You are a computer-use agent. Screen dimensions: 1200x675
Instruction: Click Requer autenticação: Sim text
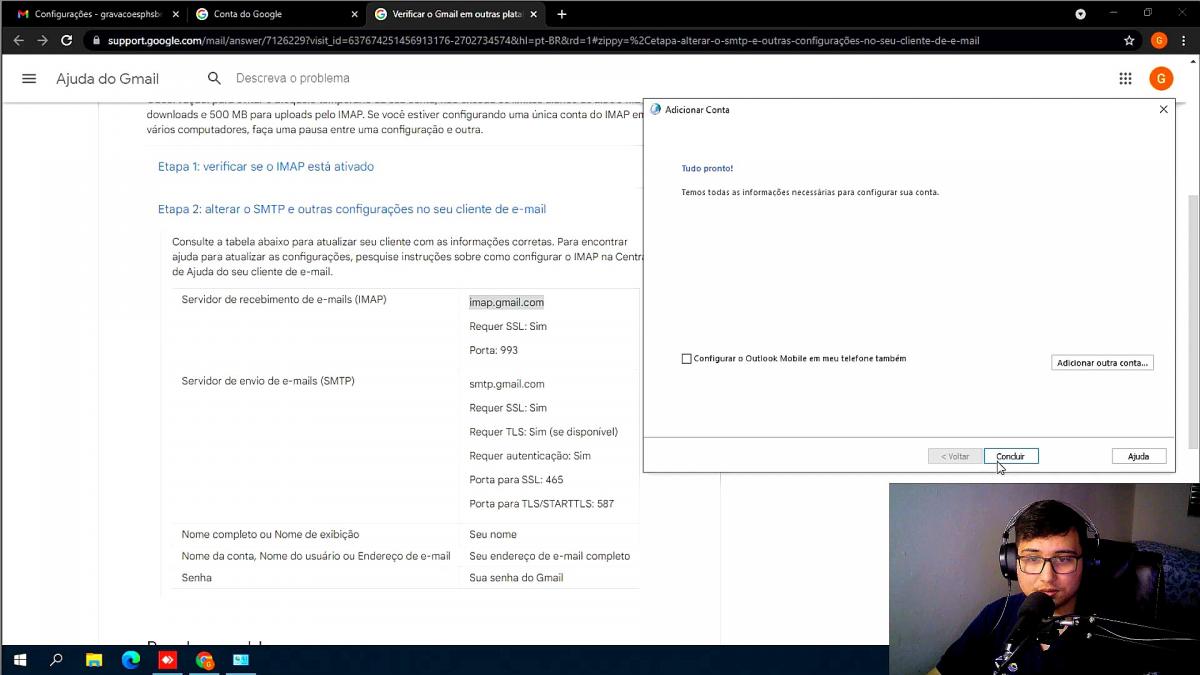[530, 456]
